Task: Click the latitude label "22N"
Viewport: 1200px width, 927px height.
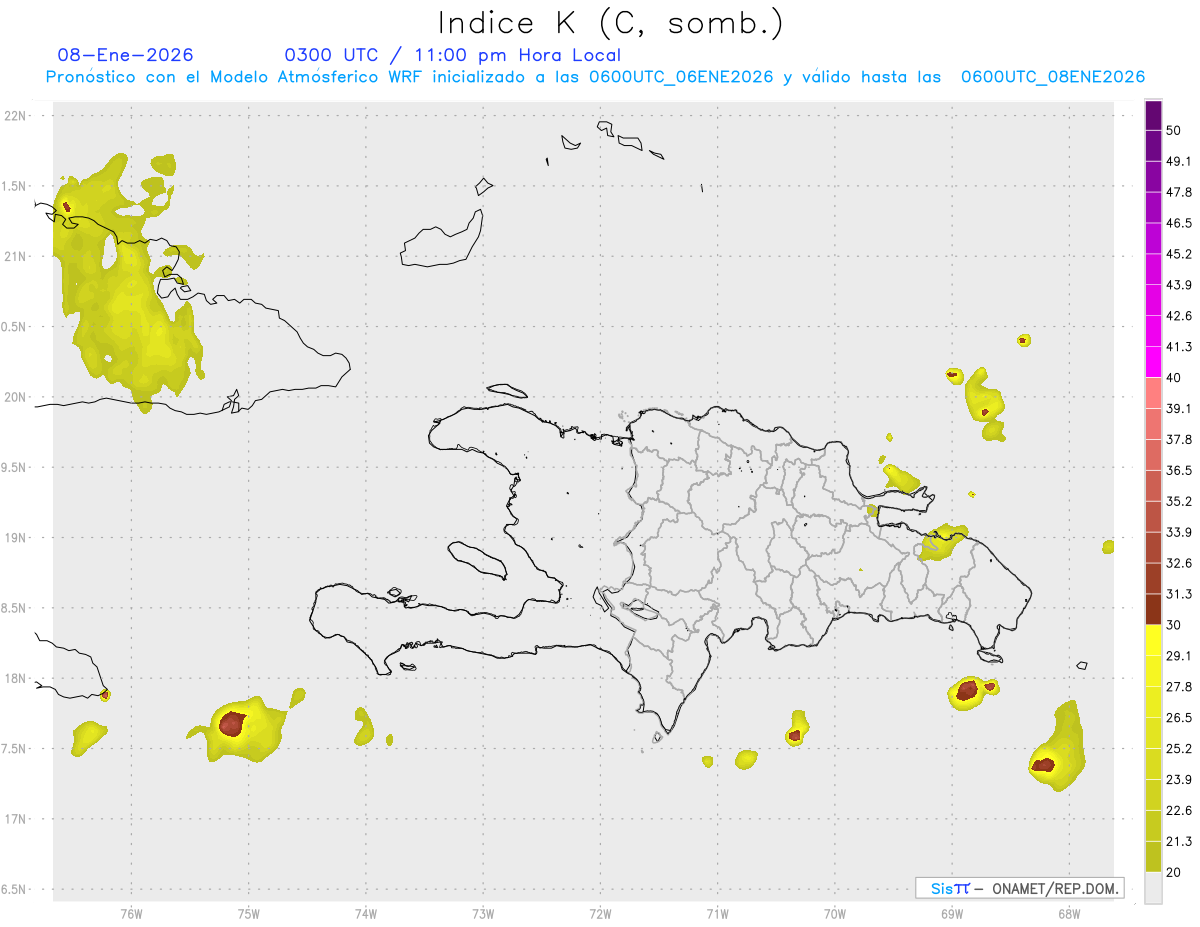Action: click(16, 116)
